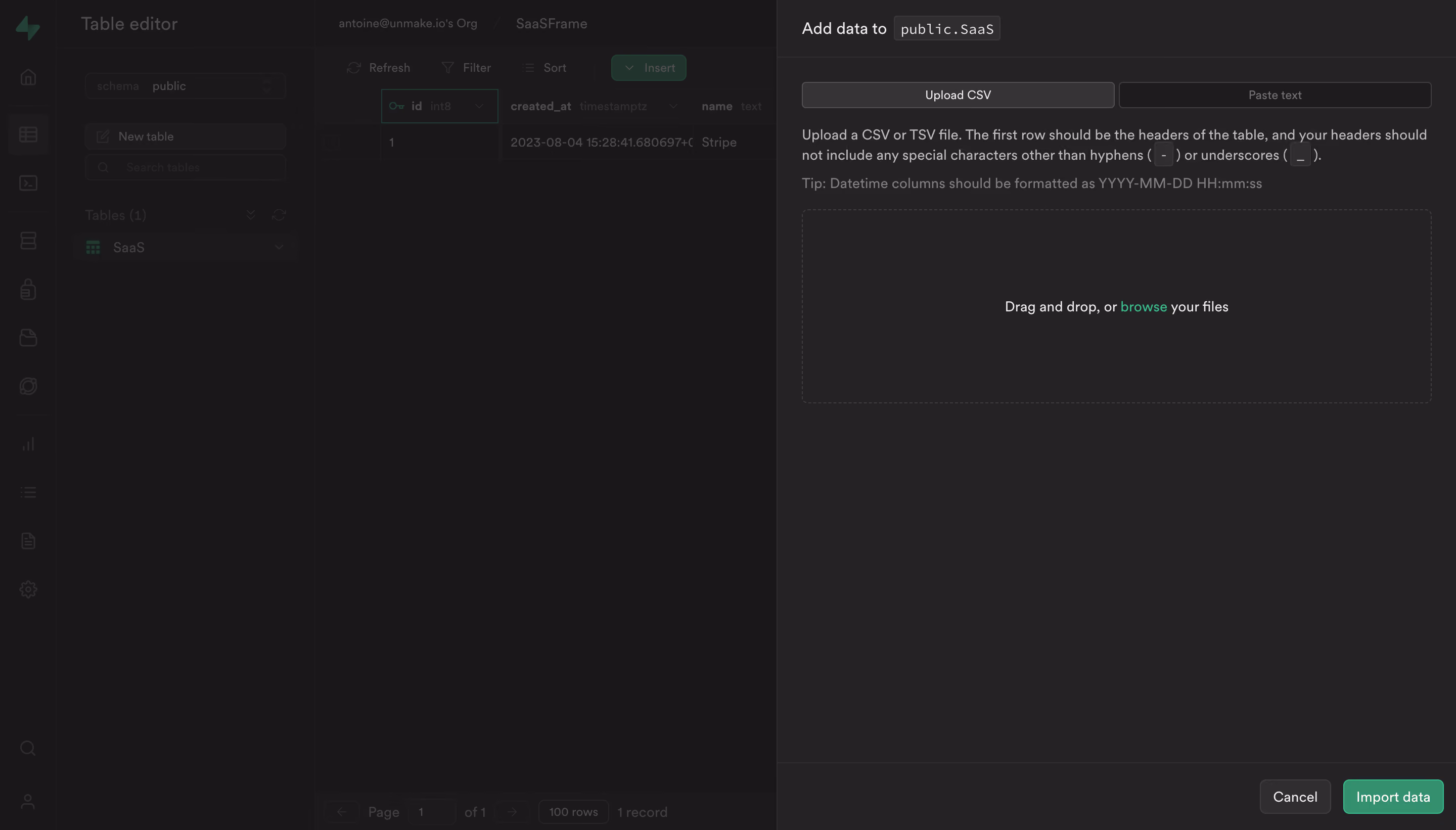Open the id column header dropdown
The height and width of the screenshot is (830, 1456).
pos(479,107)
